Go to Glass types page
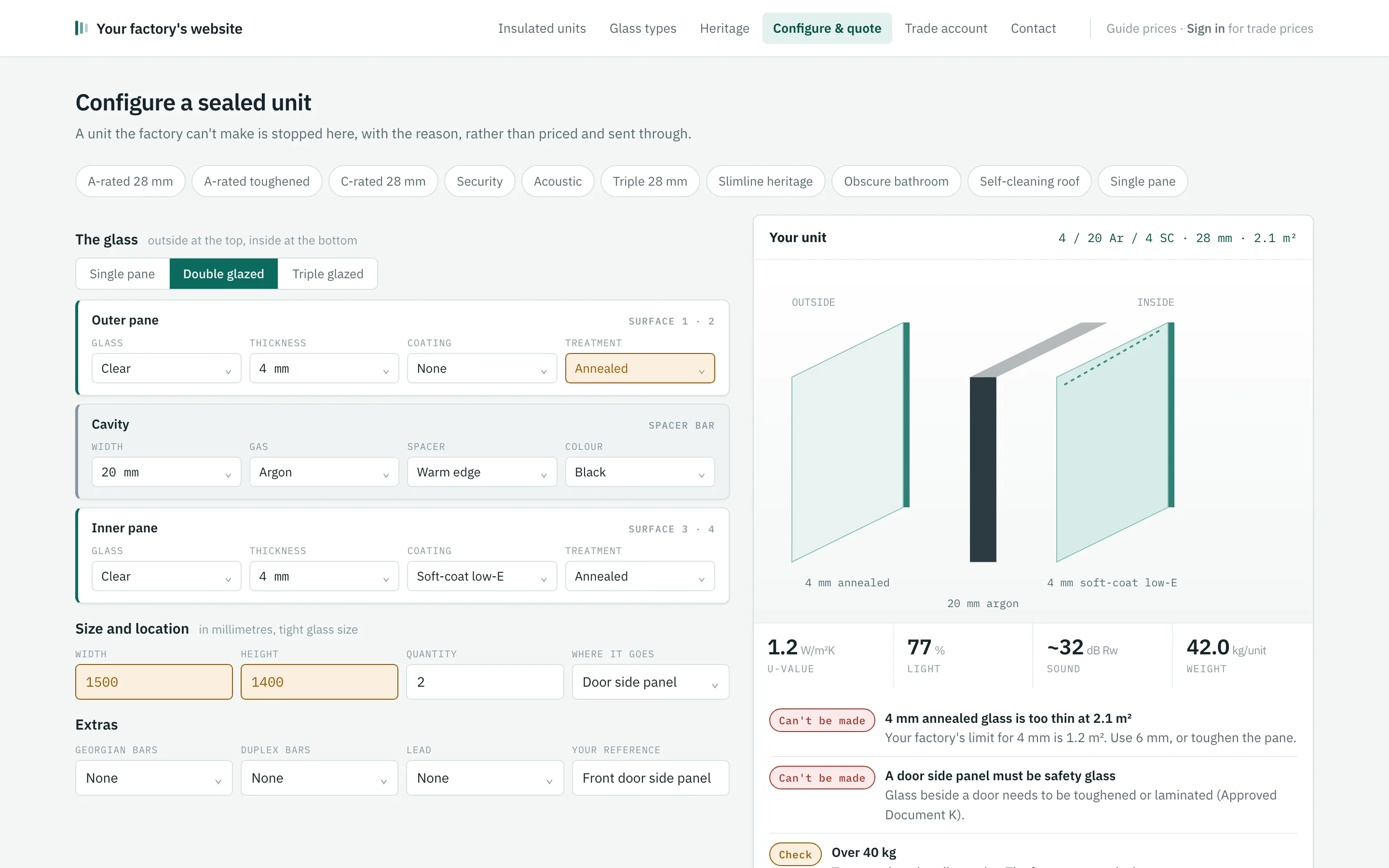This screenshot has height=868, width=1389. [642, 28]
